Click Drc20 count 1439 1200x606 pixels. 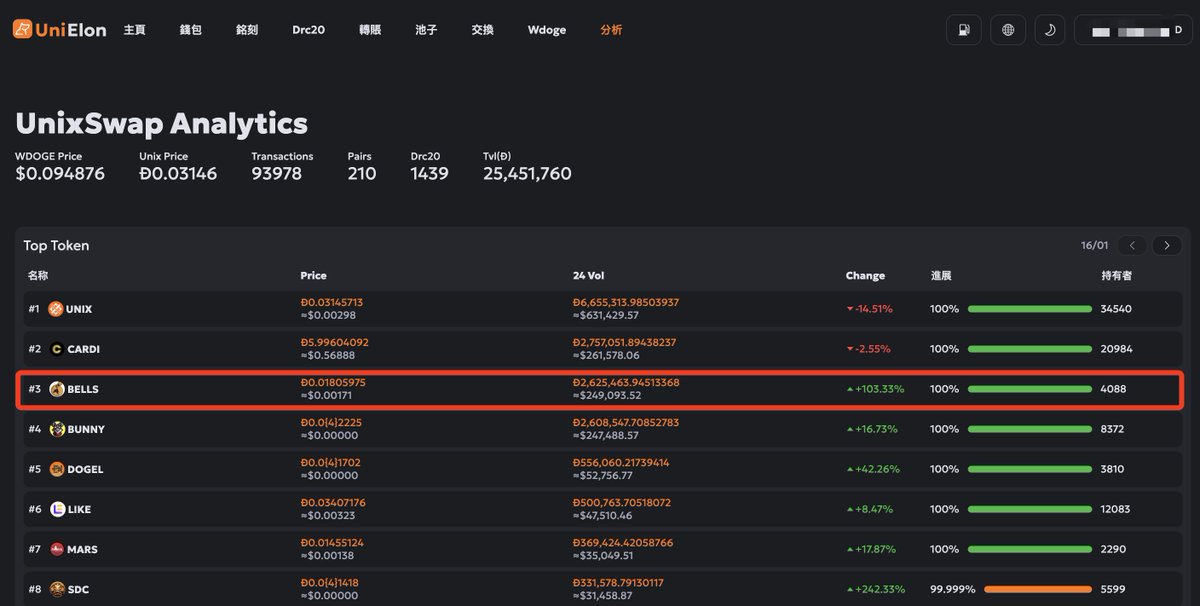click(x=429, y=174)
